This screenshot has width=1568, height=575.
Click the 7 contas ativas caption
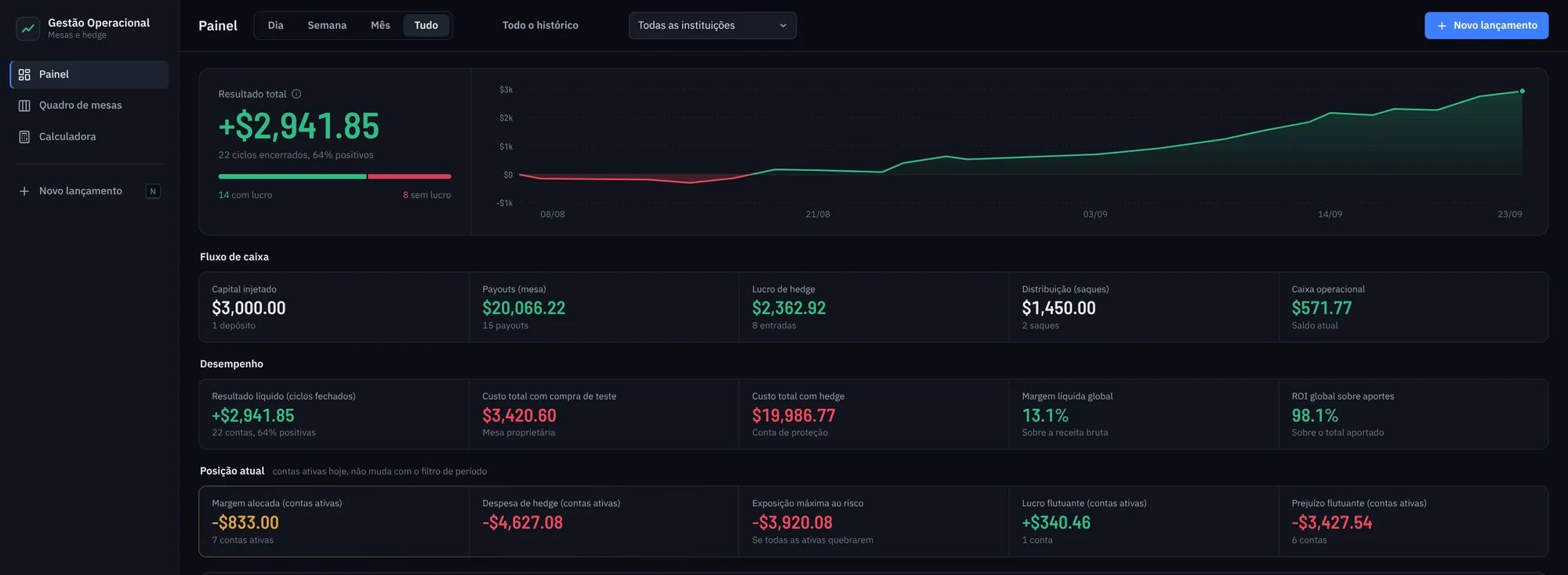point(242,541)
